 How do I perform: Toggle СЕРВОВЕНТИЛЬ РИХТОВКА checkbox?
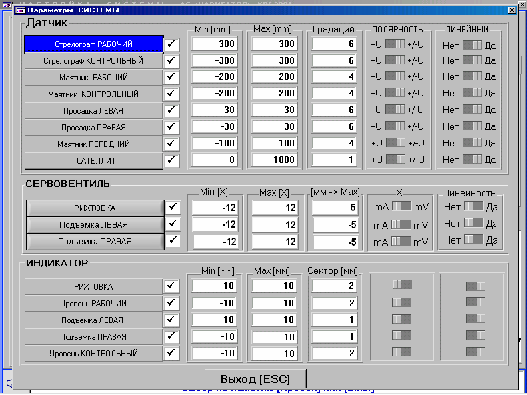tap(173, 207)
